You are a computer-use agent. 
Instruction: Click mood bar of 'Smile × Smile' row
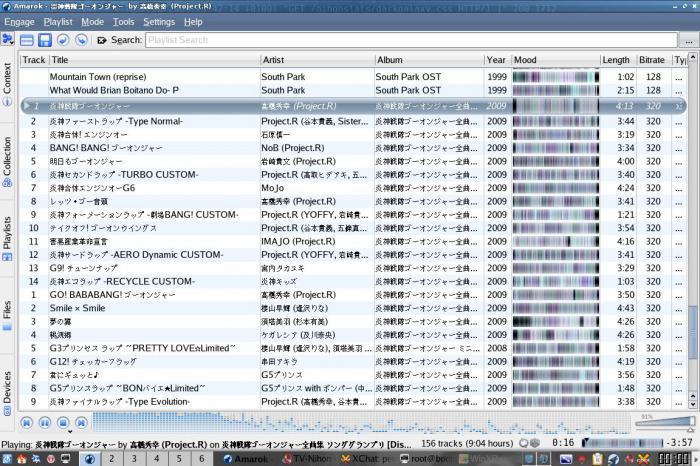coord(556,308)
